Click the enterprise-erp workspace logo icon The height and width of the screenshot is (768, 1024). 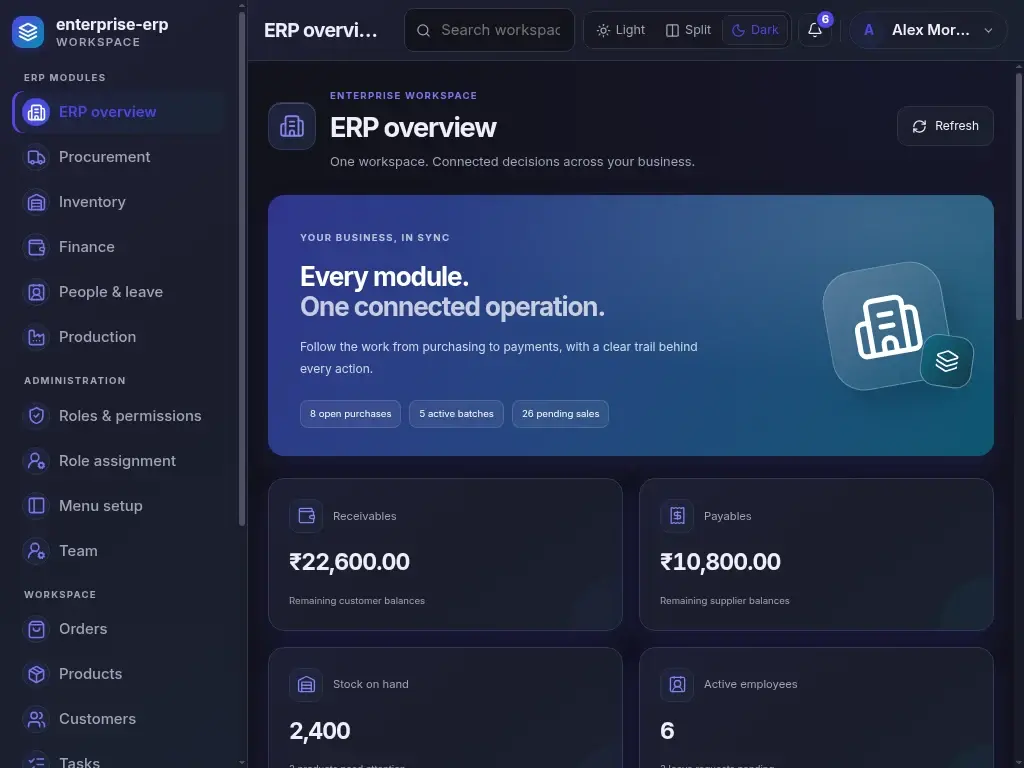coord(28,31)
